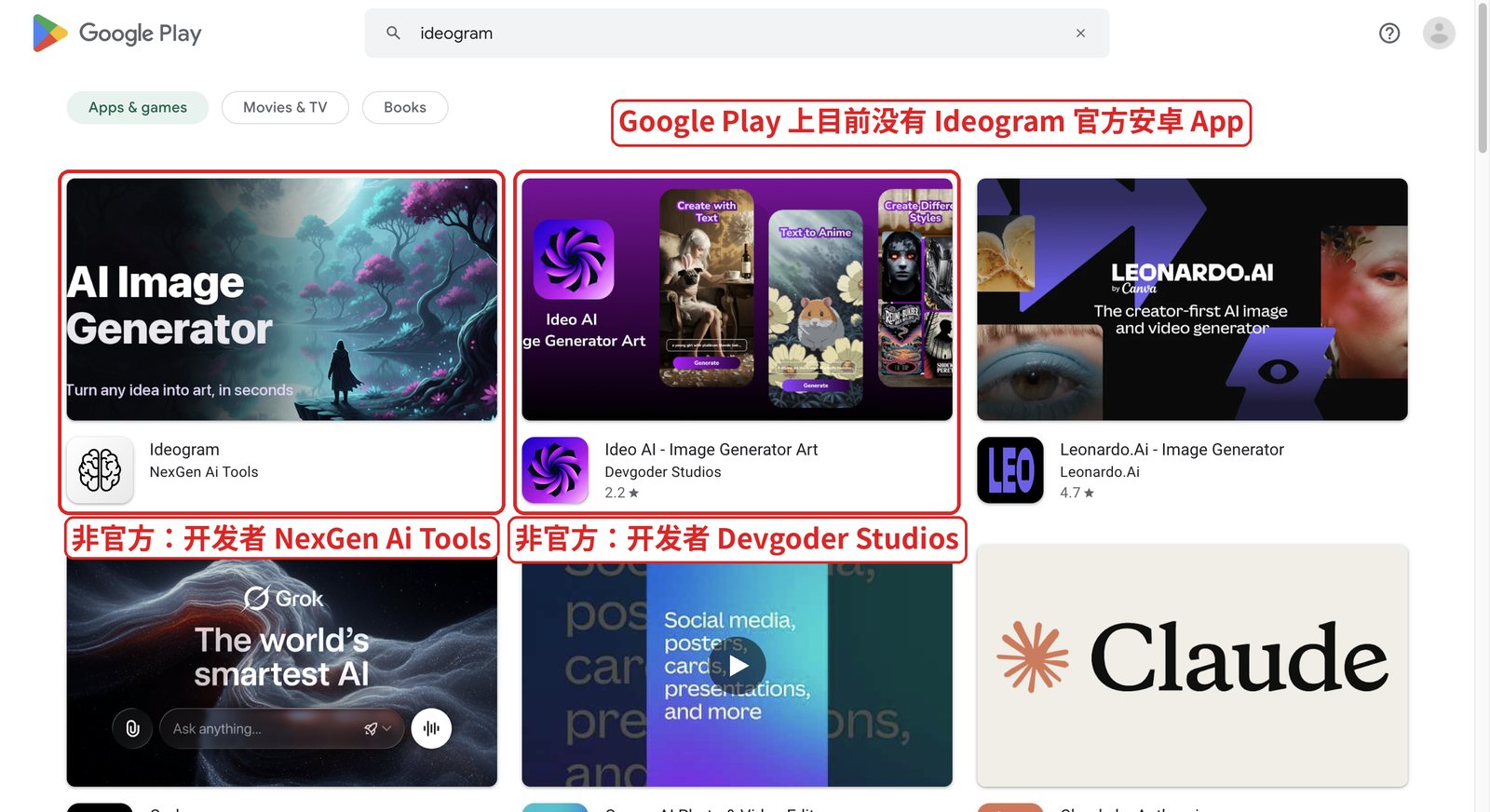Open the Claude banner image
The height and width of the screenshot is (812, 1490).
1192,665
